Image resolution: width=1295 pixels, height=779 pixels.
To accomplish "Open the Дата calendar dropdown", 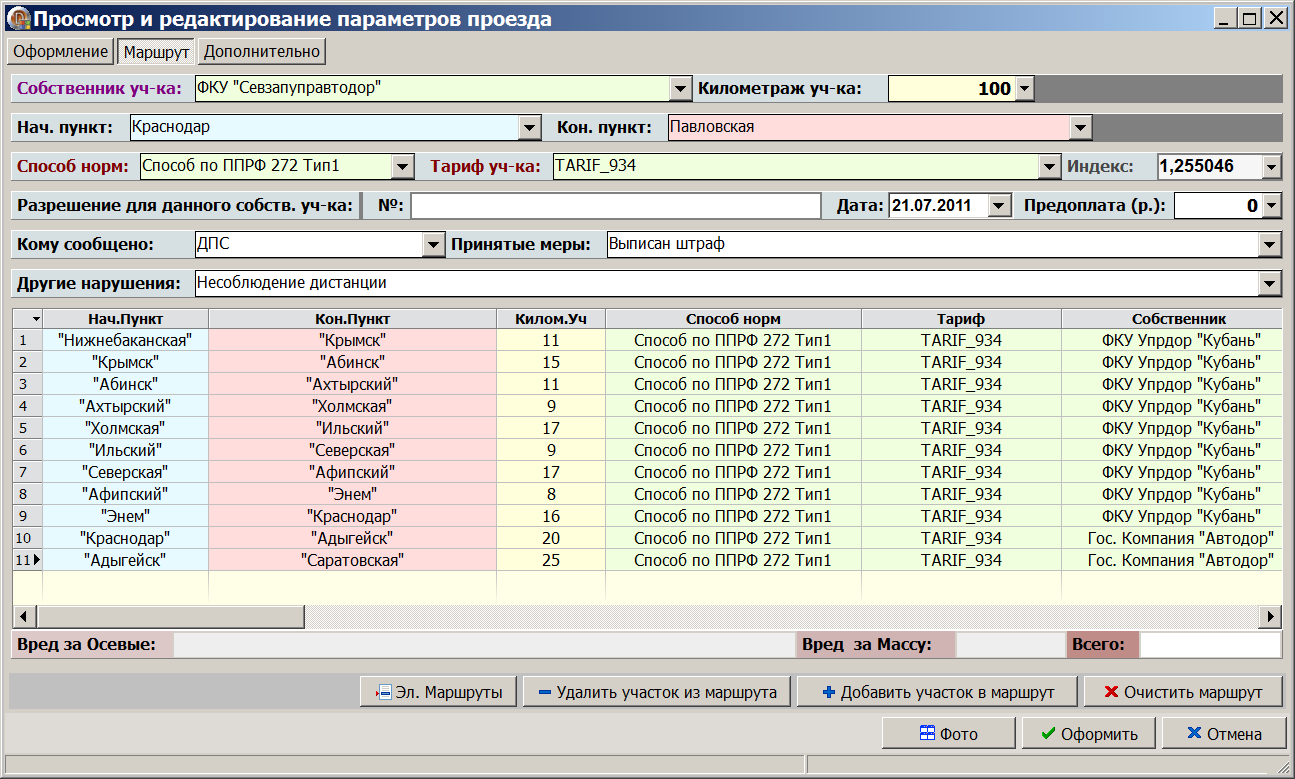I will [999, 206].
